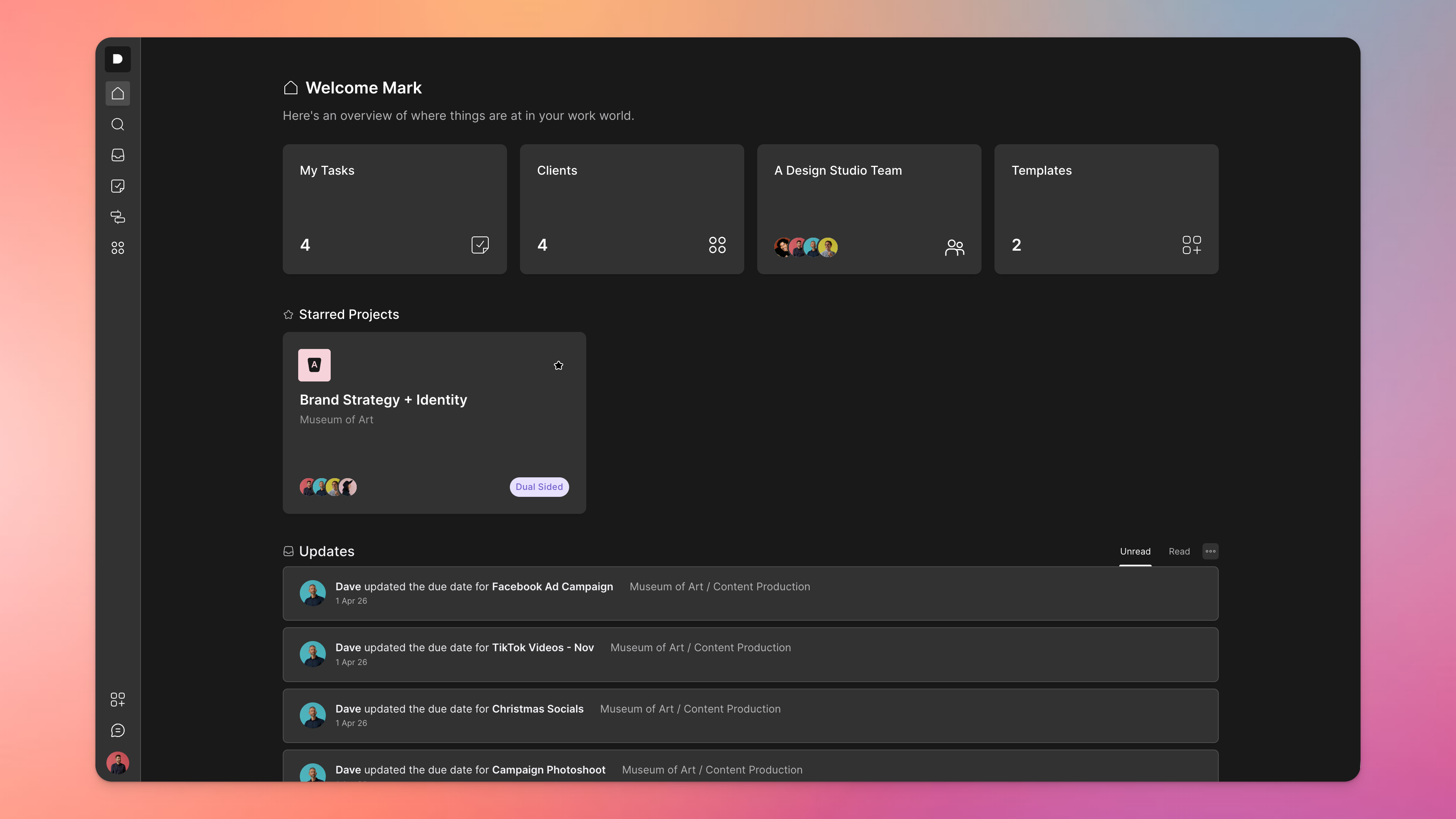The image size is (1456, 819).
Task: Click the Starred Projects heading text
Action: click(349, 314)
